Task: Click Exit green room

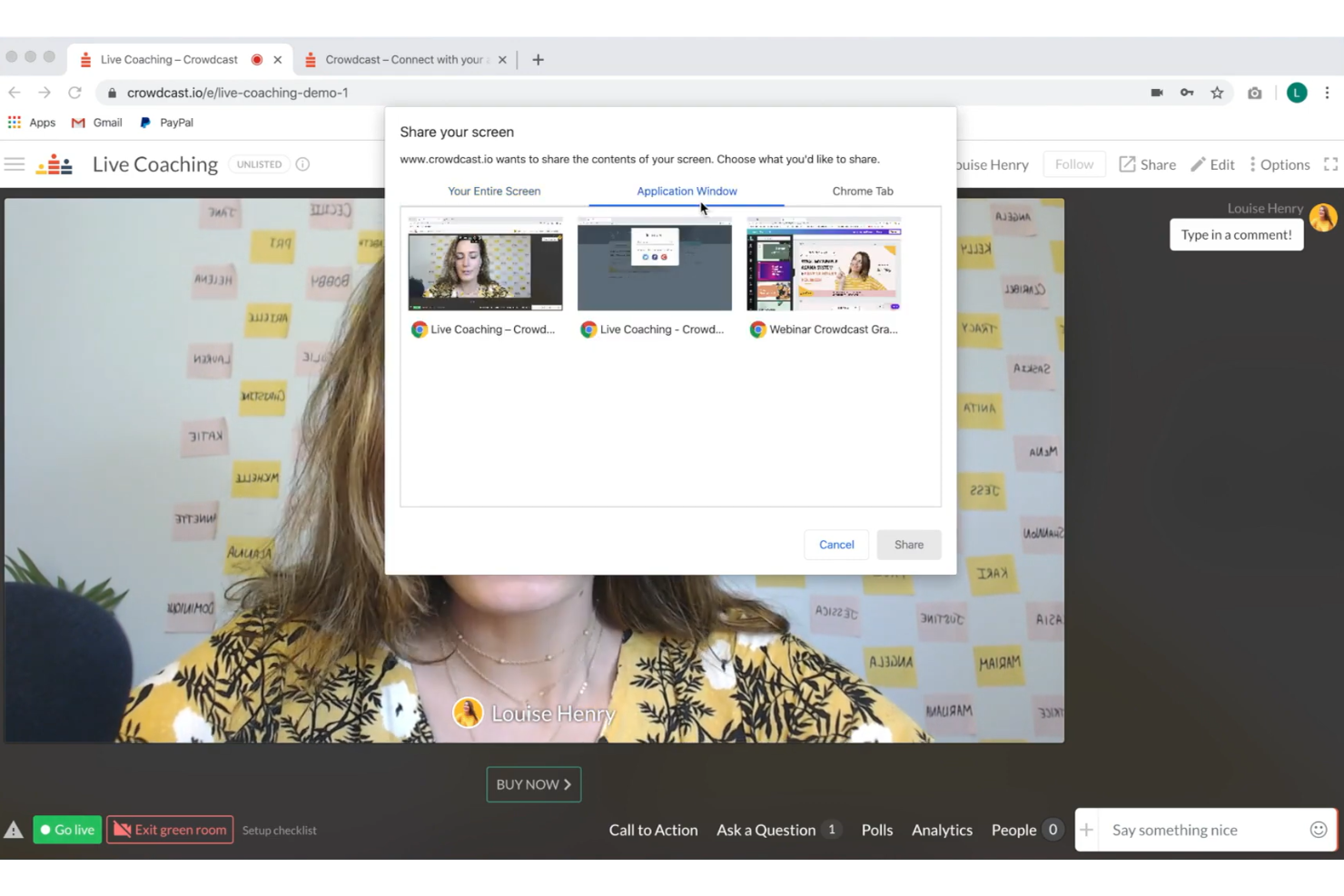Action: 170,830
